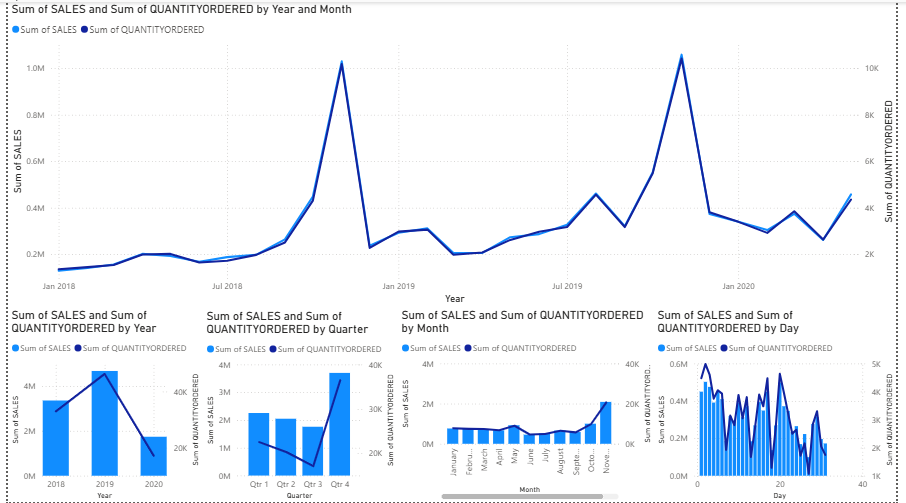Viewport: 906px width, 503px height.
Task: Click the by Year and Month chart title
Action: (x=181, y=10)
